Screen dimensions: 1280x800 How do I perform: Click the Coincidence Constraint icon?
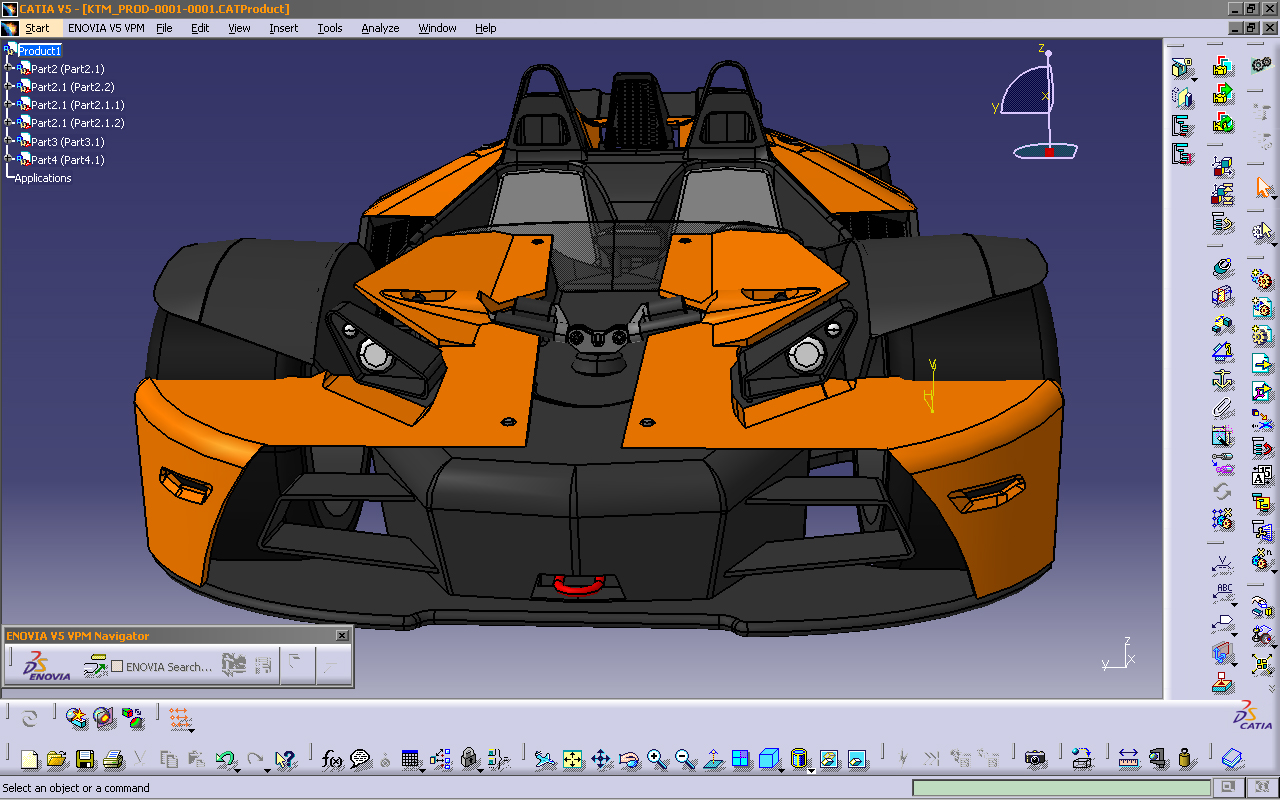1222,268
